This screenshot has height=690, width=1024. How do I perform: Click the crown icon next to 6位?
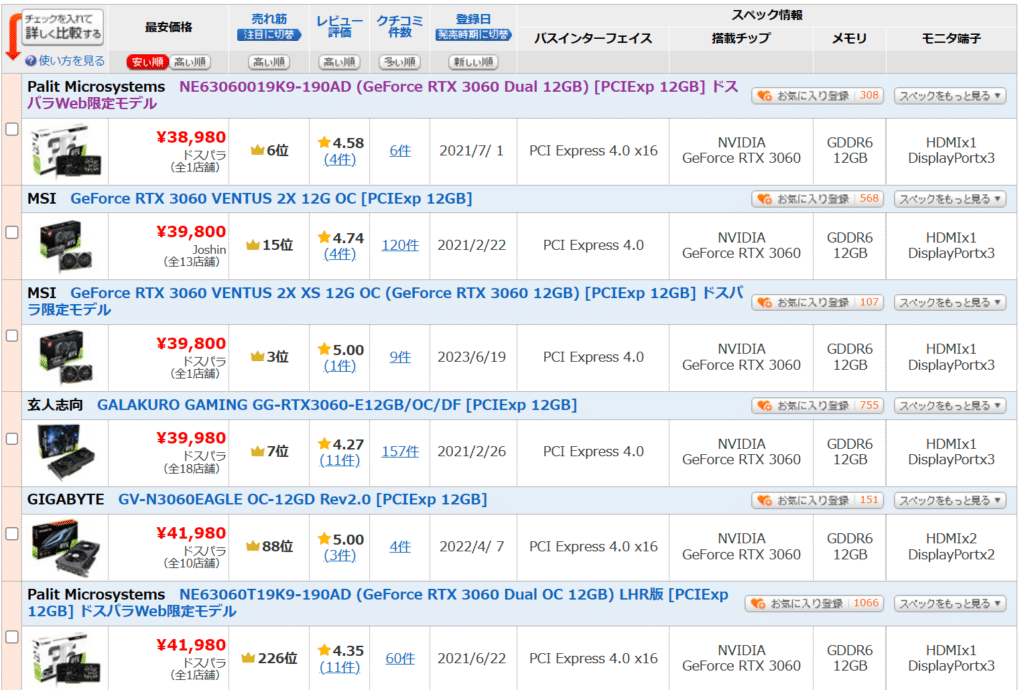point(257,151)
